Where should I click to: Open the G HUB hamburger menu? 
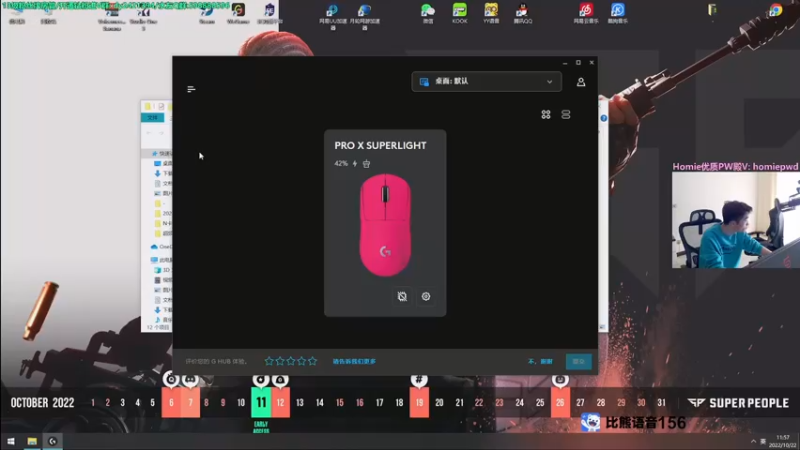[x=191, y=89]
